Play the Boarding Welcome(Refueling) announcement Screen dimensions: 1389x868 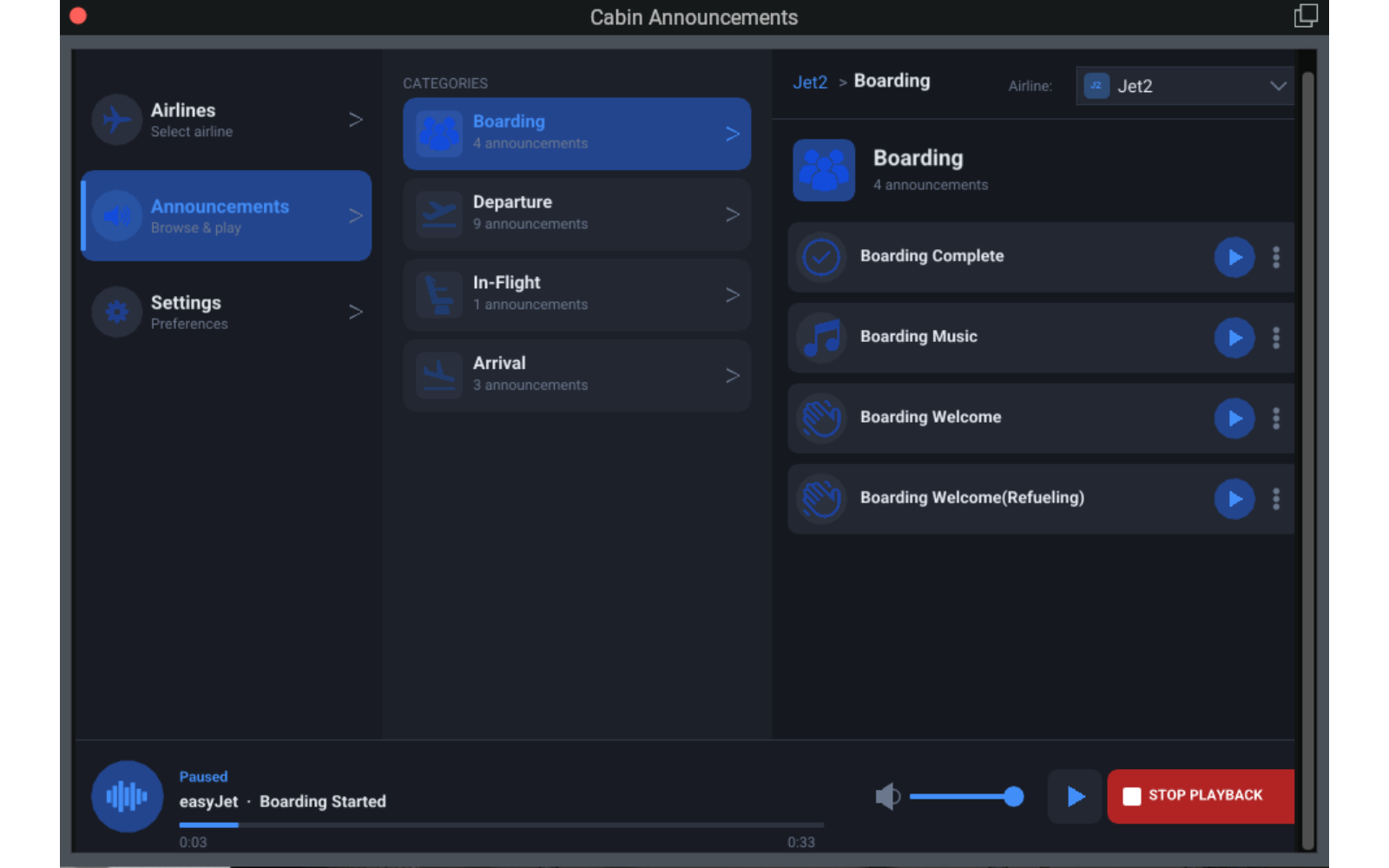pos(1234,499)
